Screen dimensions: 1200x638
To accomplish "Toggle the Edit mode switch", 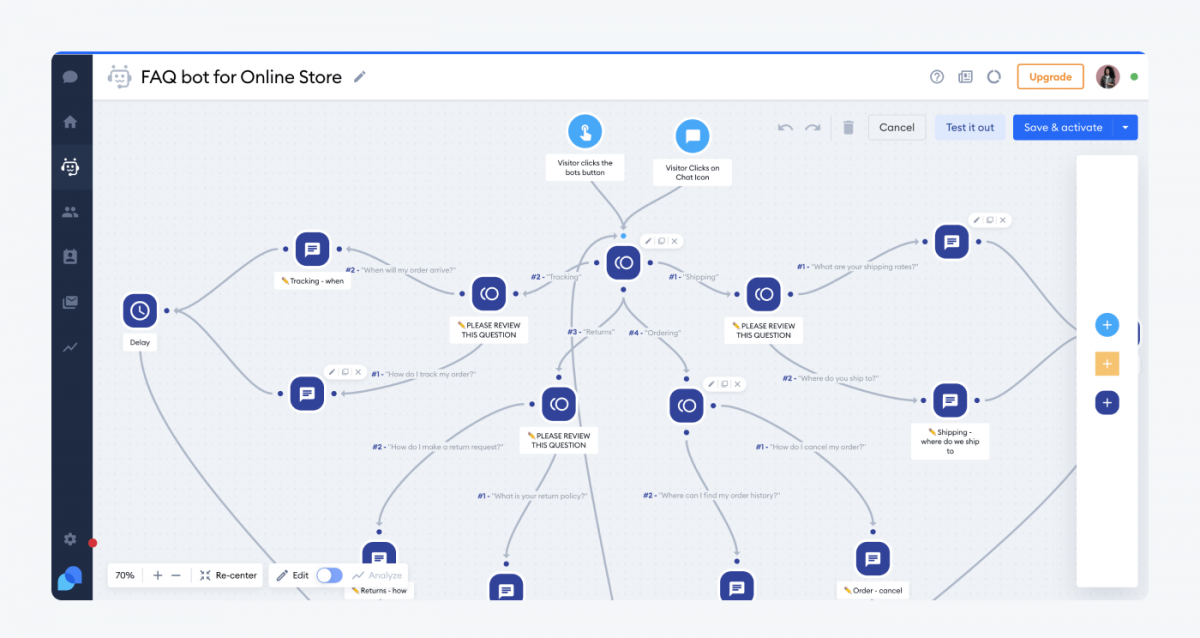I will (330, 575).
